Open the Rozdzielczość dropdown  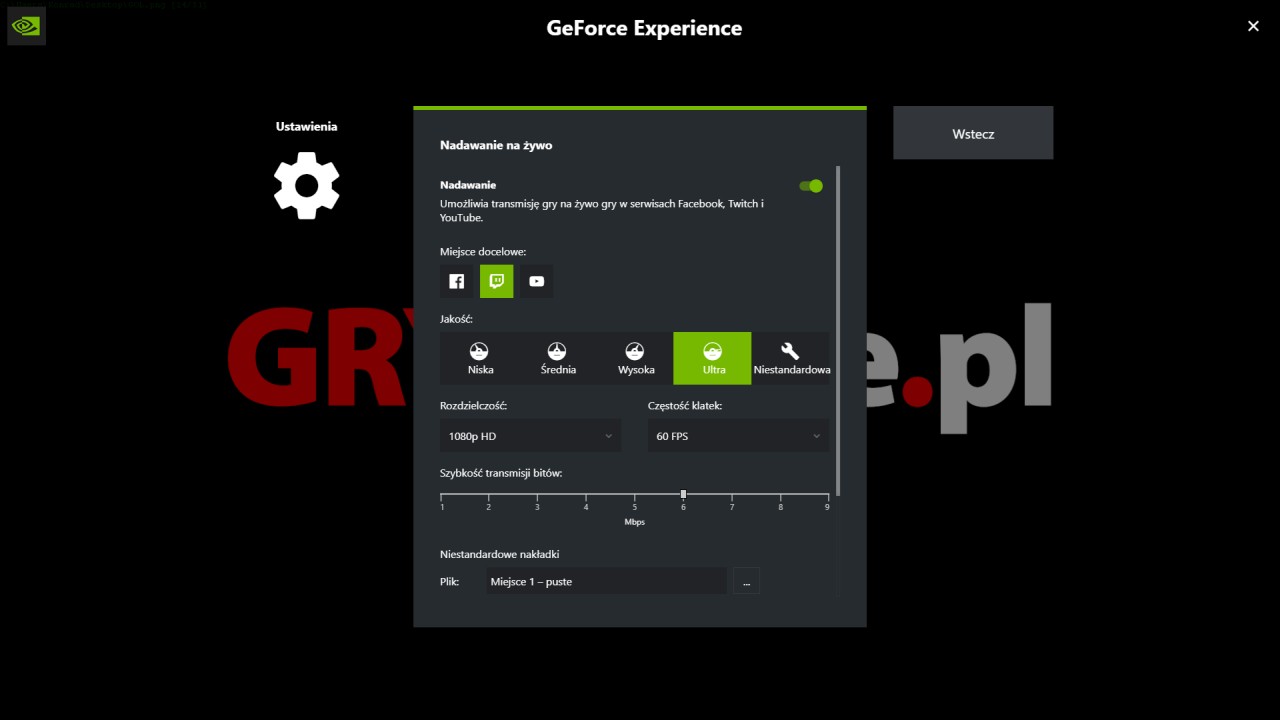(x=530, y=436)
